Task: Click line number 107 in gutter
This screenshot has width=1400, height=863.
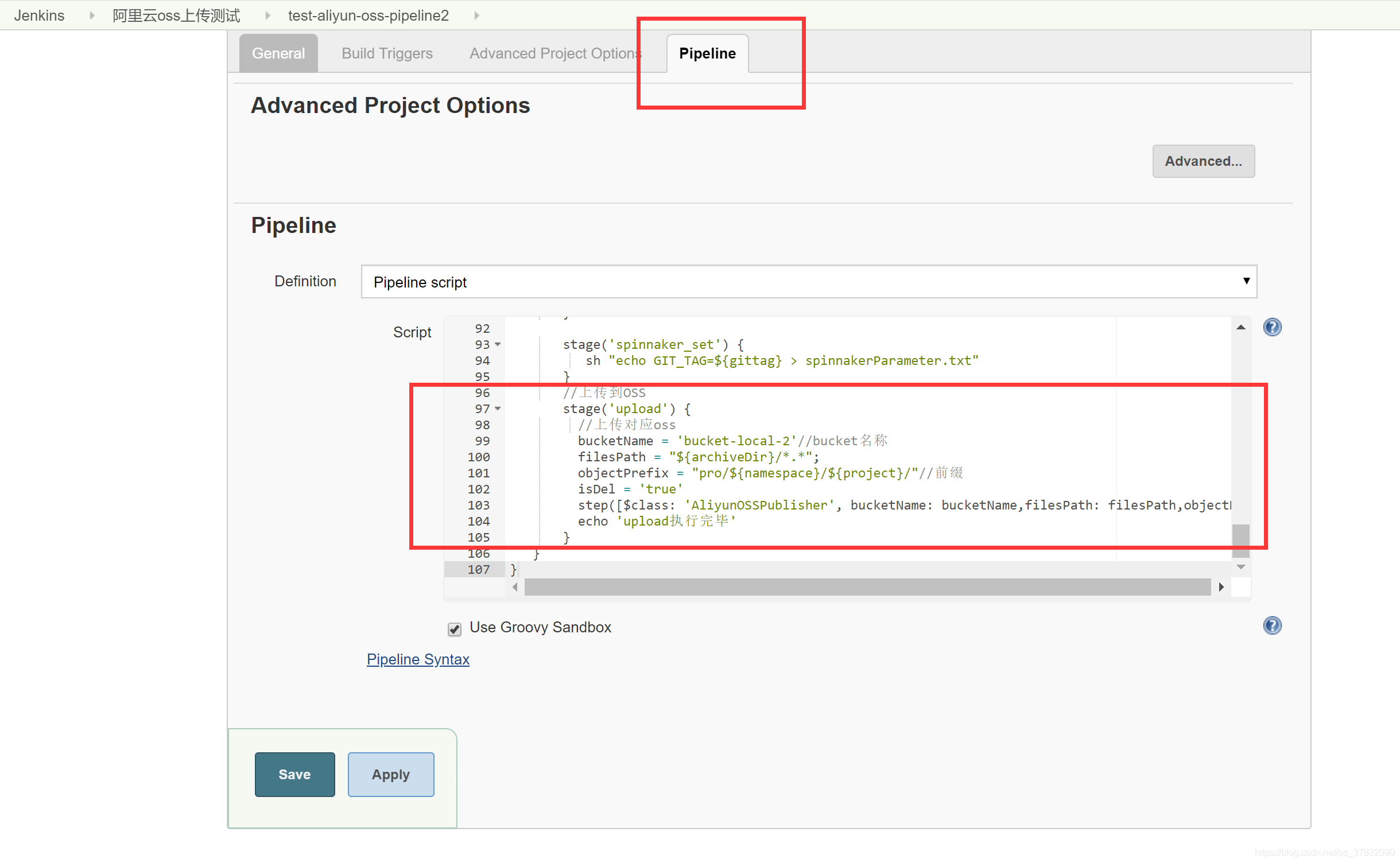Action: (x=478, y=569)
